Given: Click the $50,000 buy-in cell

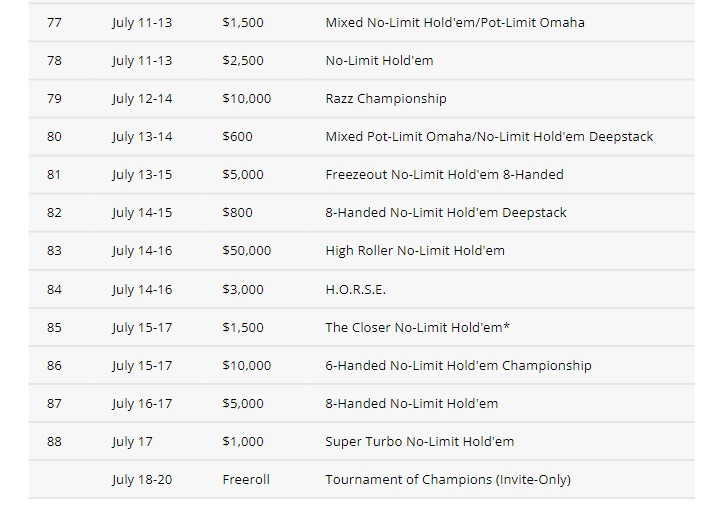Looking at the screenshot, I should 247,251.
